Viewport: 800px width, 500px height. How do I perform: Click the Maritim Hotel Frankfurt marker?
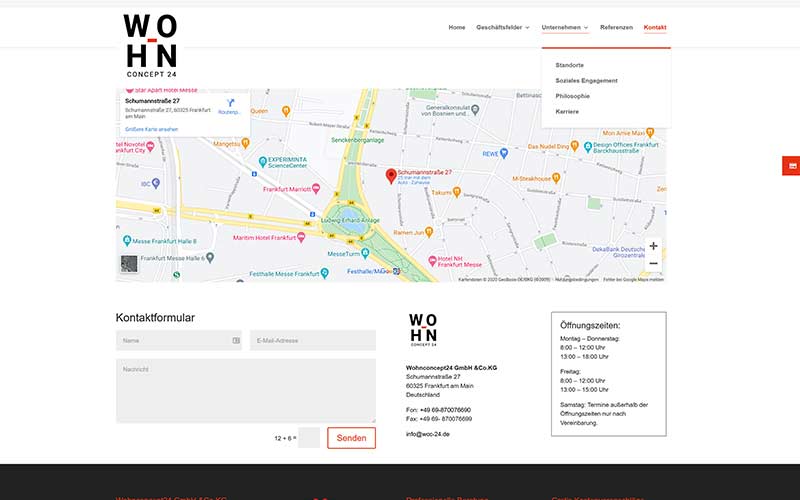[x=301, y=237]
